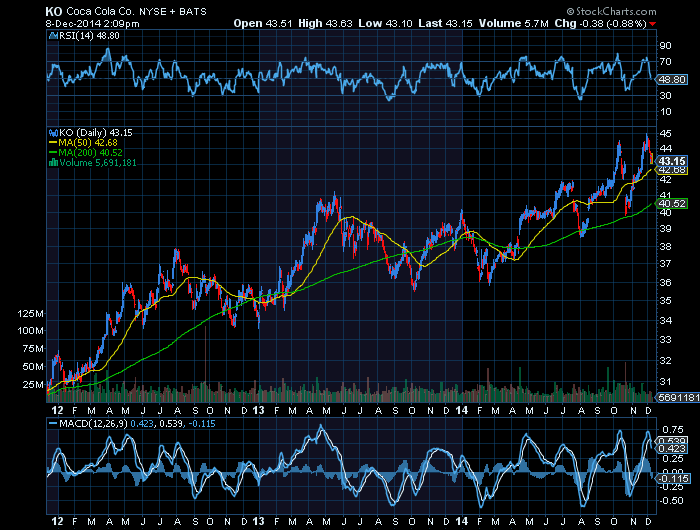Click the 31 level on price axis
700x530 pixels.
point(665,382)
